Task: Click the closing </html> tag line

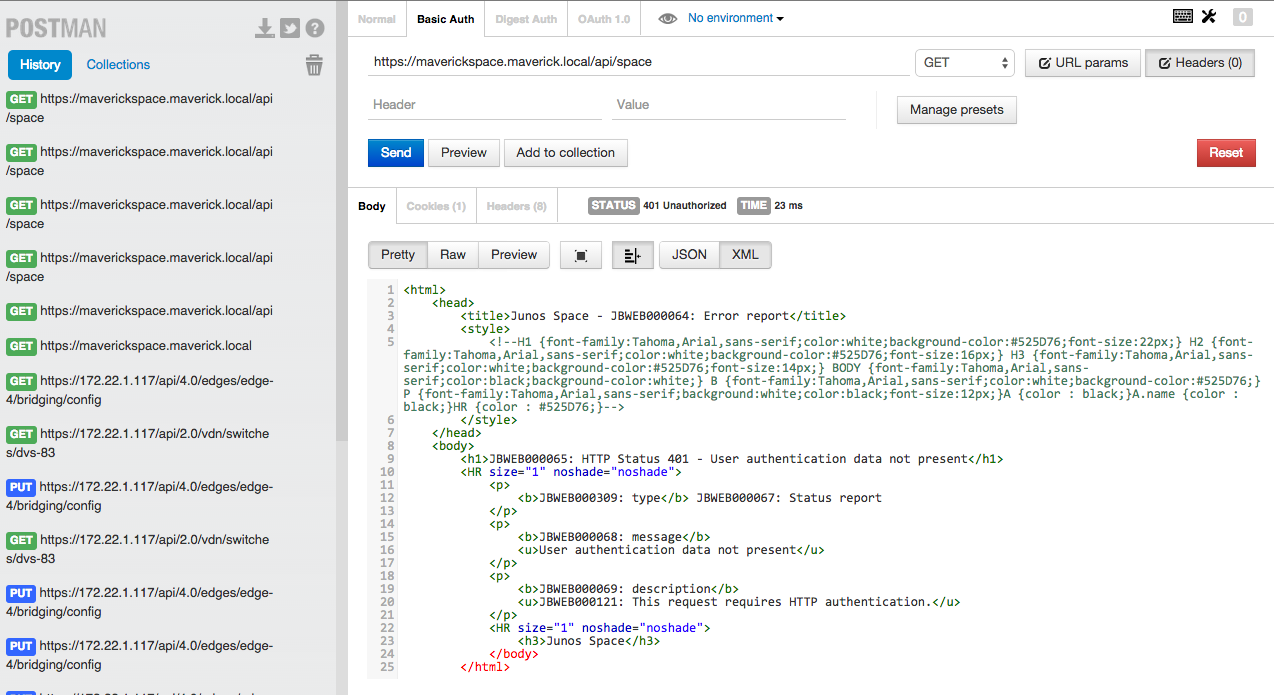Action: [x=485, y=667]
